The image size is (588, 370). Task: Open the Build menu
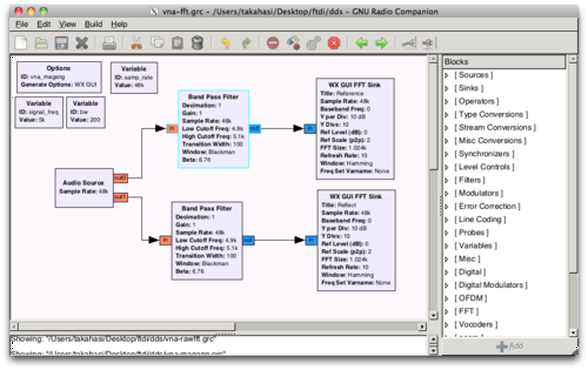93,24
